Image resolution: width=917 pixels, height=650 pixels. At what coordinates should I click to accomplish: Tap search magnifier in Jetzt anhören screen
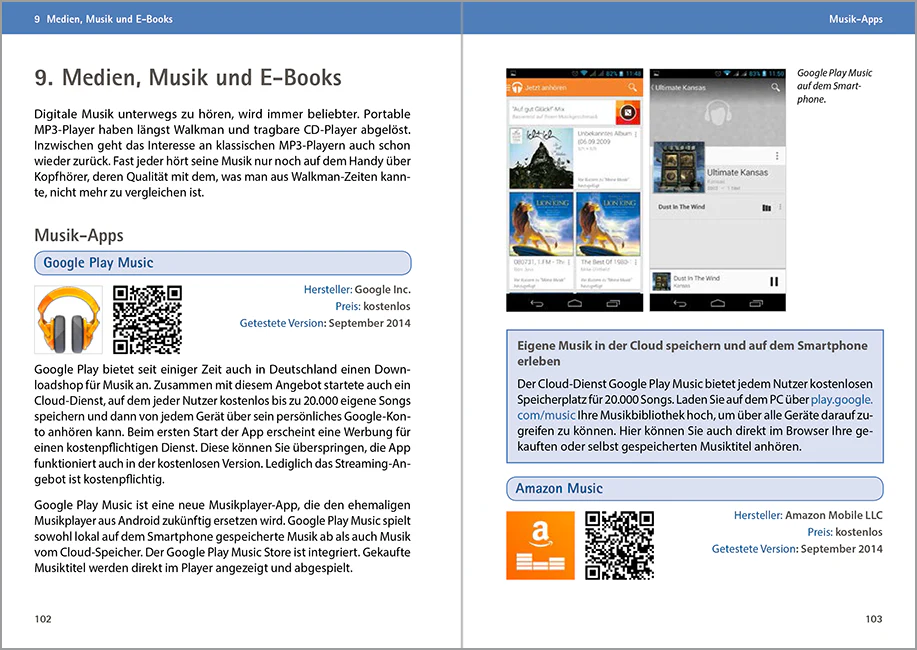coord(632,88)
